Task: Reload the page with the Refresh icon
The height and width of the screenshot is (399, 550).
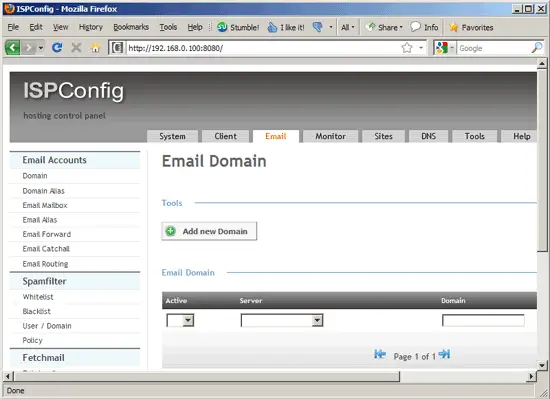Action: [57, 47]
